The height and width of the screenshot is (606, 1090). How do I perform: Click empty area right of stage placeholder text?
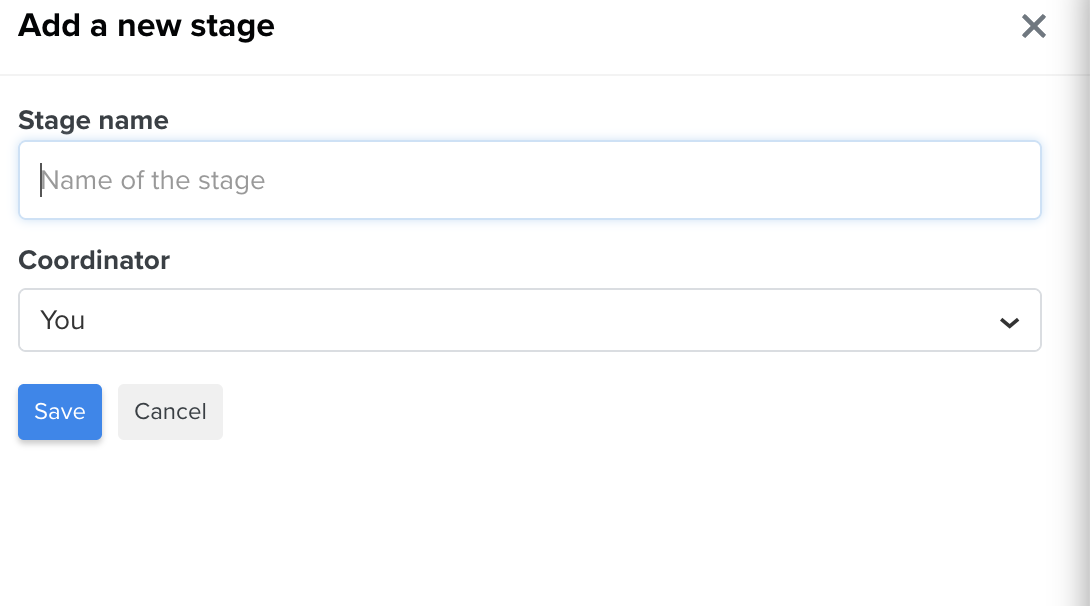[x=653, y=180]
